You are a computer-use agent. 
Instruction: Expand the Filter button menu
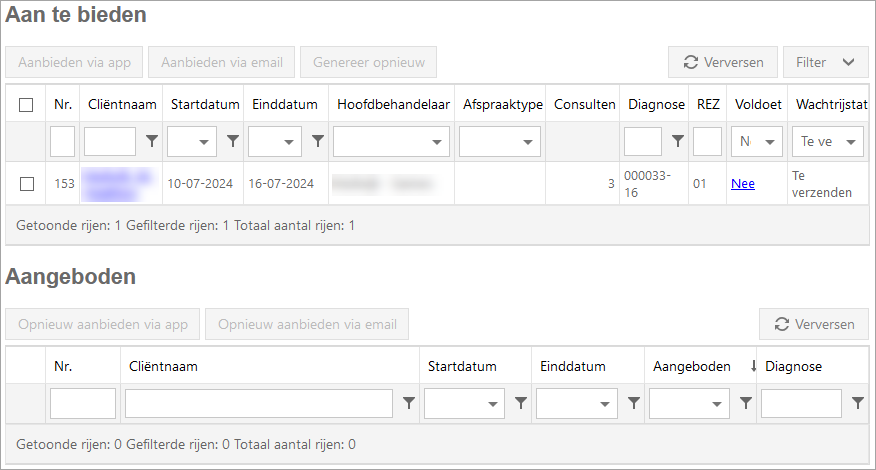coord(825,62)
